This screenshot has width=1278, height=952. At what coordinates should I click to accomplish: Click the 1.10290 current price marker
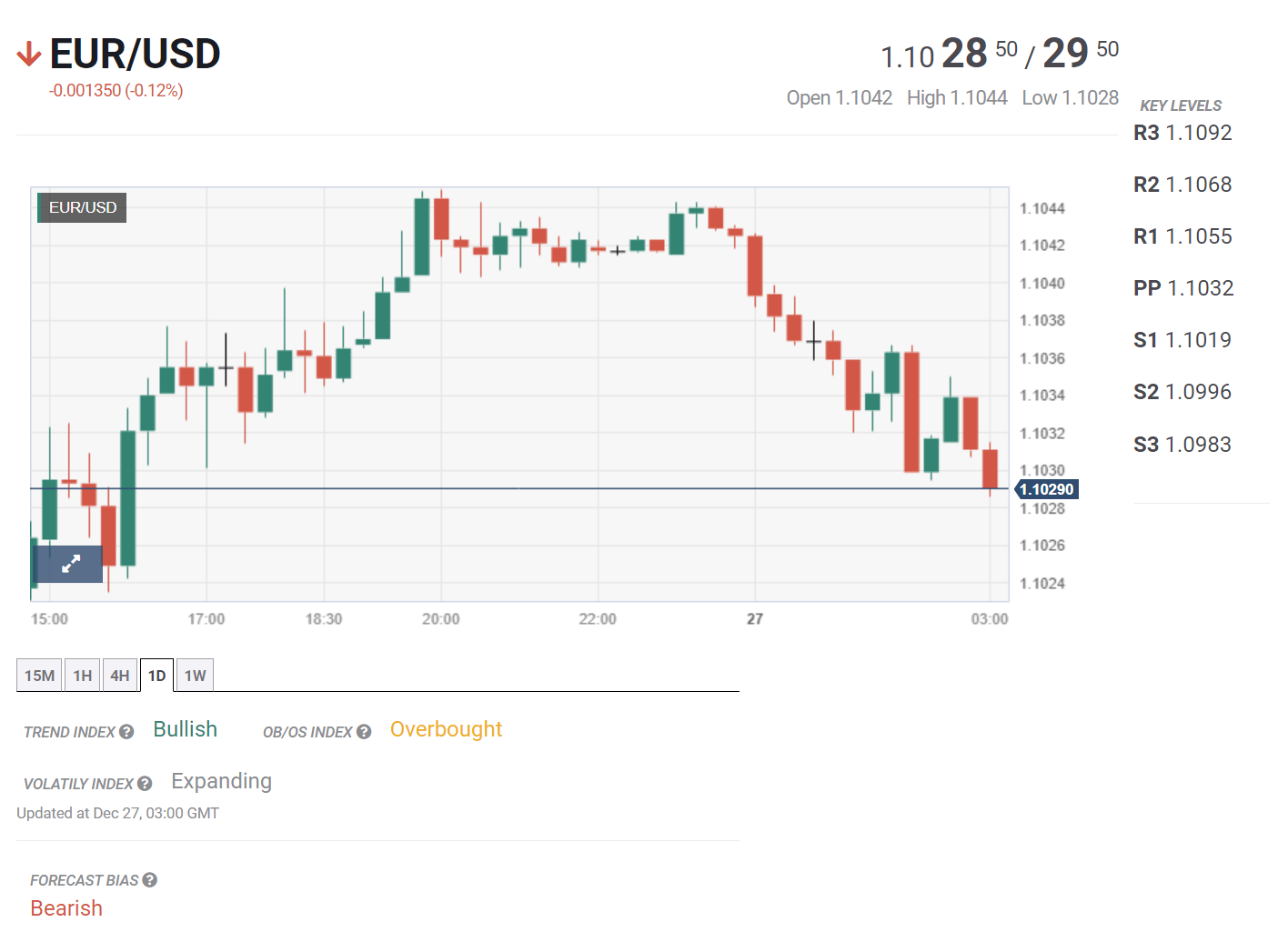click(x=1046, y=489)
